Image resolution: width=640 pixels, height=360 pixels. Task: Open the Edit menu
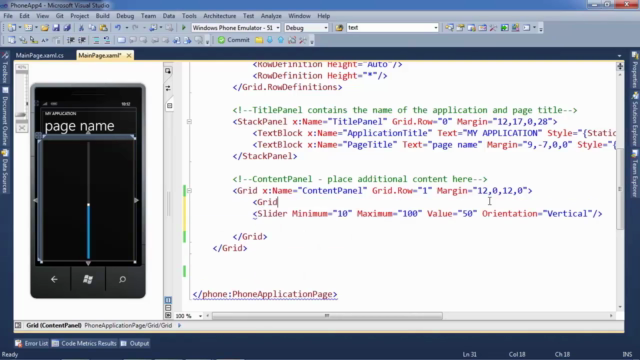(24, 16)
